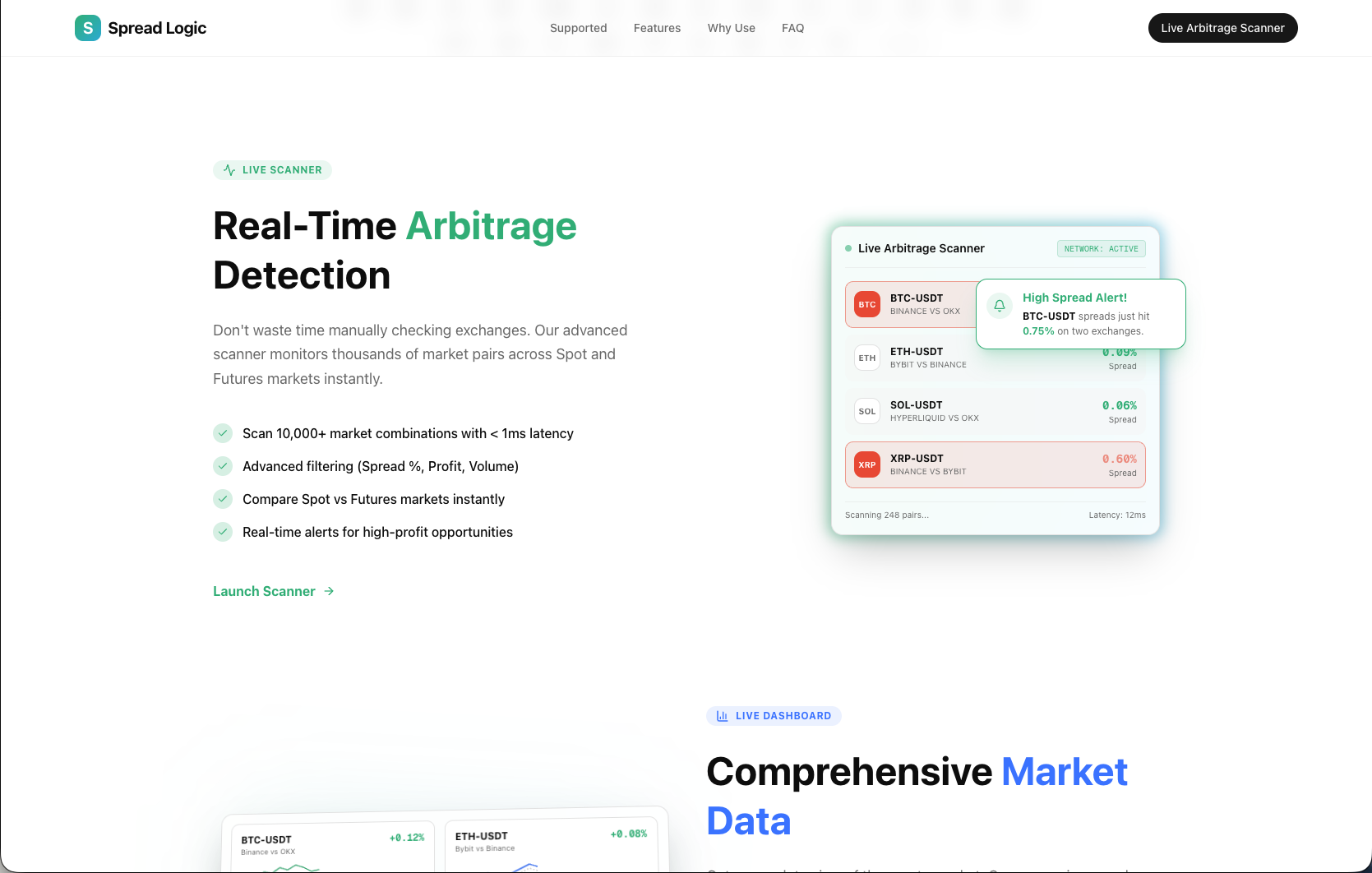The width and height of the screenshot is (1372, 873).
Task: Select the XRP coin icon in scanner card
Action: coord(866,464)
